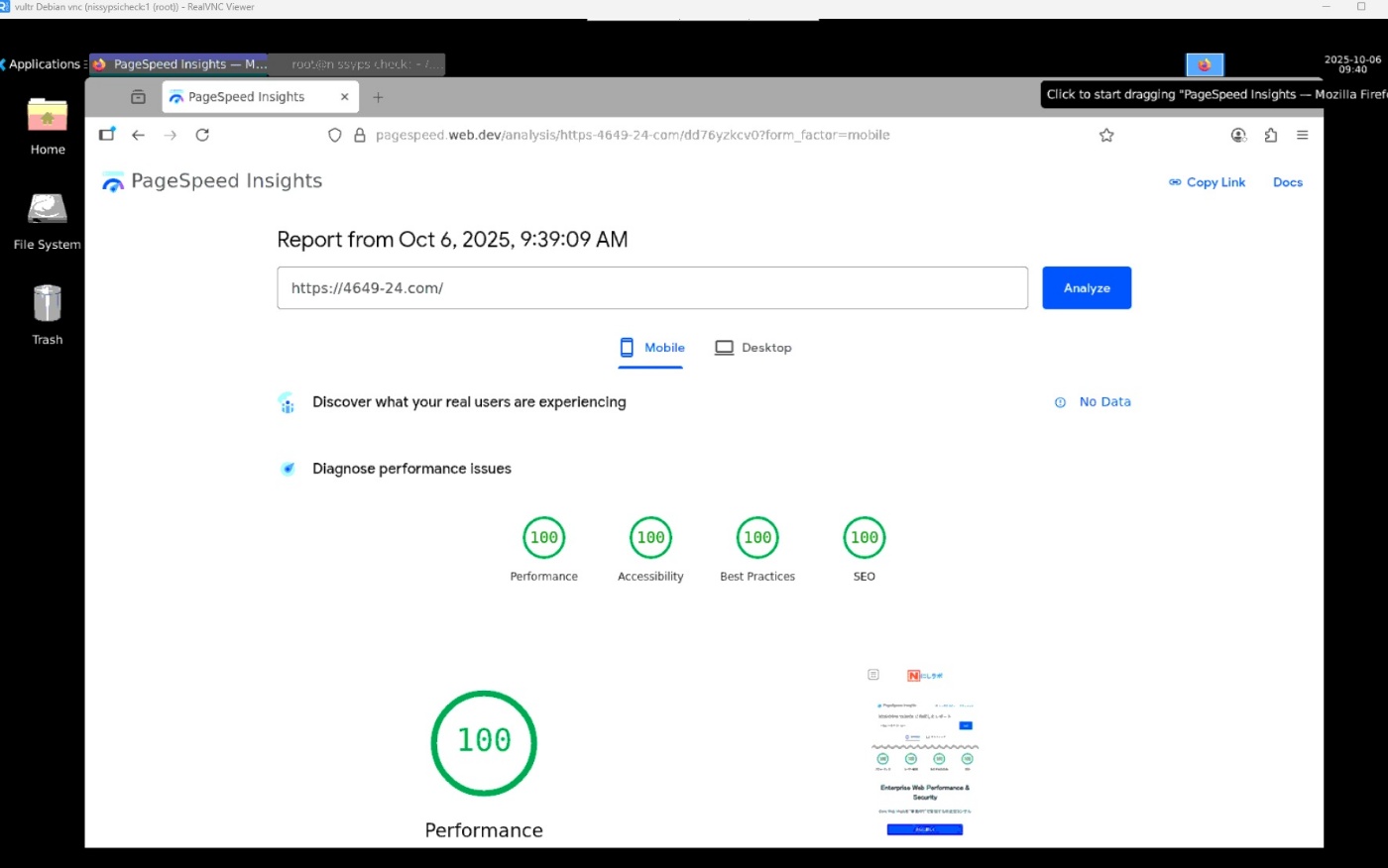The image size is (1388, 868).
Task: Click the shield tracking protection icon
Action: click(x=334, y=135)
